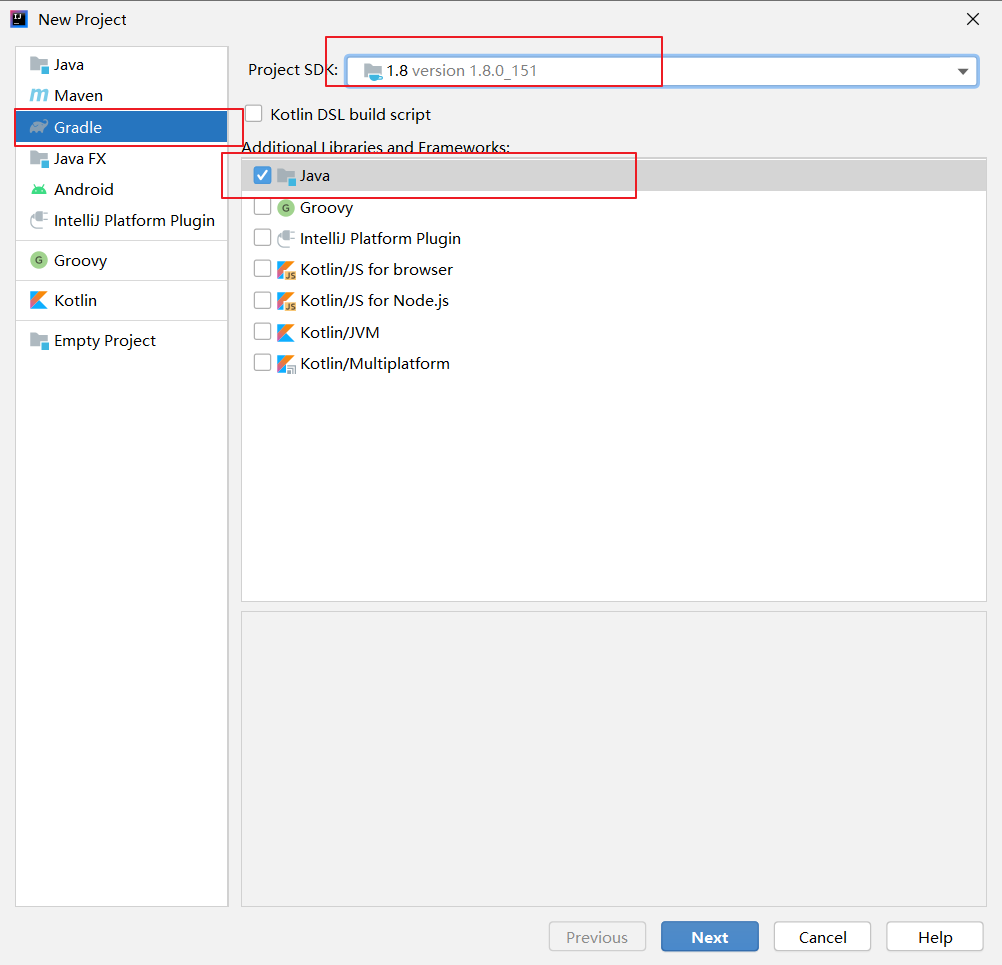Select Java project type in sidebar

(121, 65)
